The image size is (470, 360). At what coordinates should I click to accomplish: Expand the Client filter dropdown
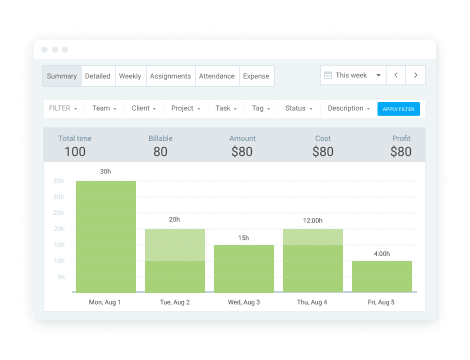[144, 108]
